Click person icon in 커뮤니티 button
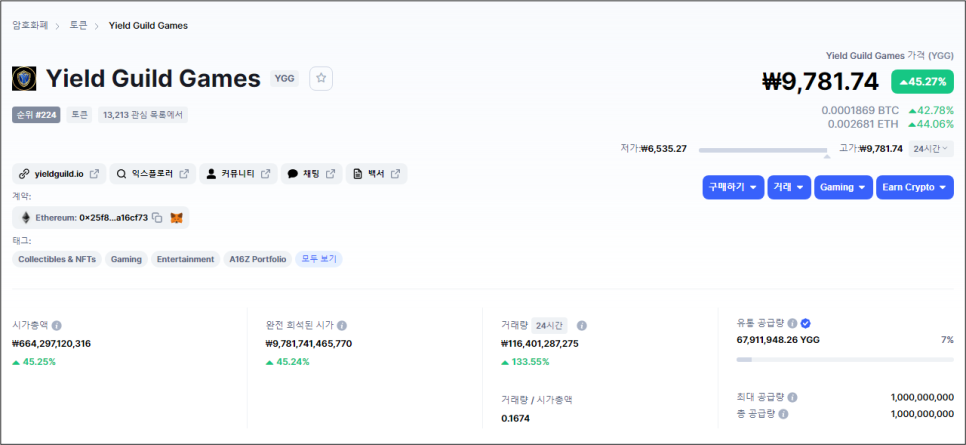This screenshot has width=966, height=445. point(211,174)
